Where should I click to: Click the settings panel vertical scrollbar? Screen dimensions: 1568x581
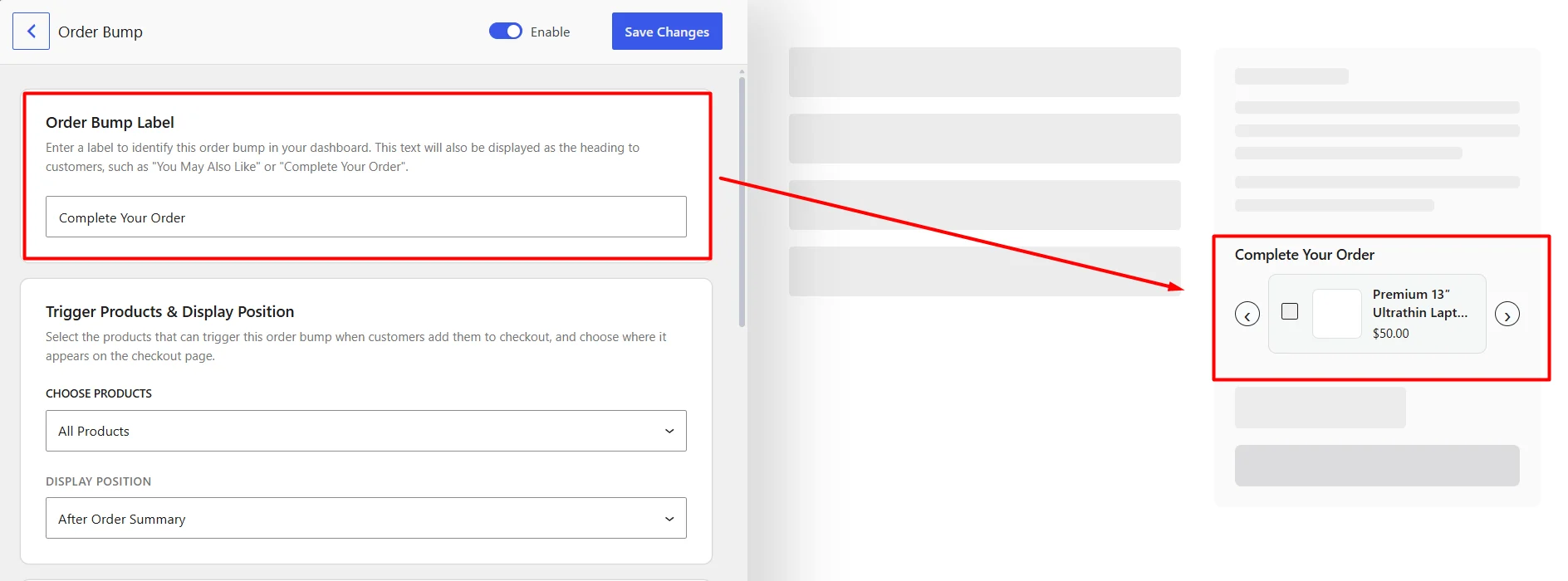point(742,202)
